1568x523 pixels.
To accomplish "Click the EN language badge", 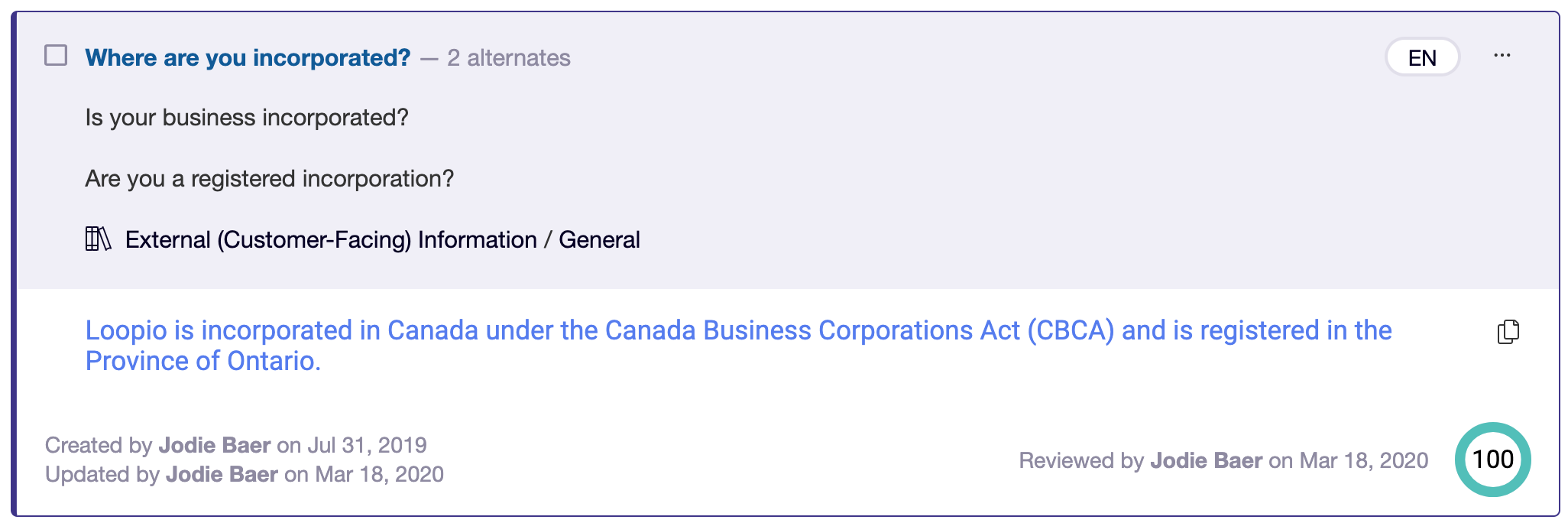I will click(1422, 57).
